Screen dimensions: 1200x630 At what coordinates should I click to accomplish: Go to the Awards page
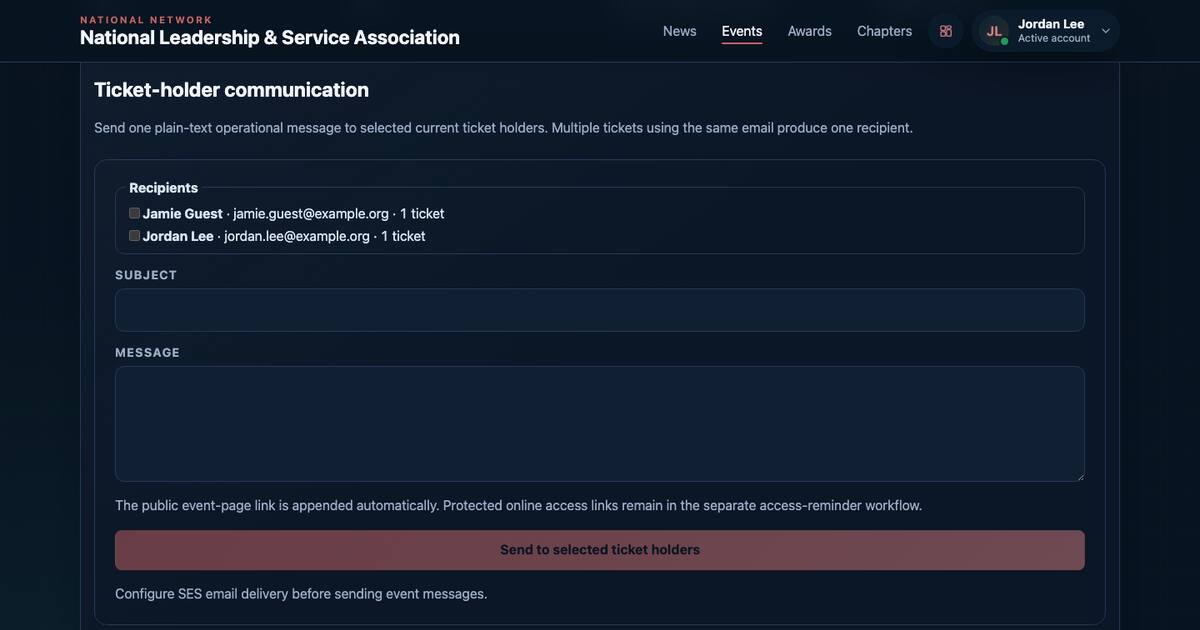(x=809, y=31)
